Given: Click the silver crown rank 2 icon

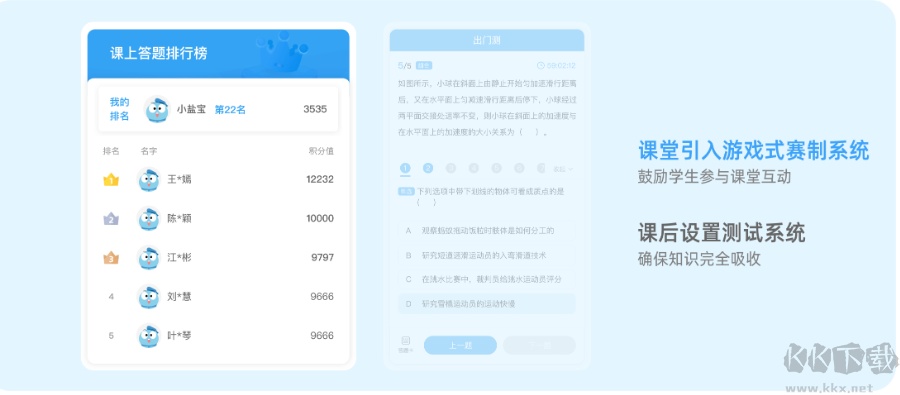Looking at the screenshot, I should (x=111, y=219).
